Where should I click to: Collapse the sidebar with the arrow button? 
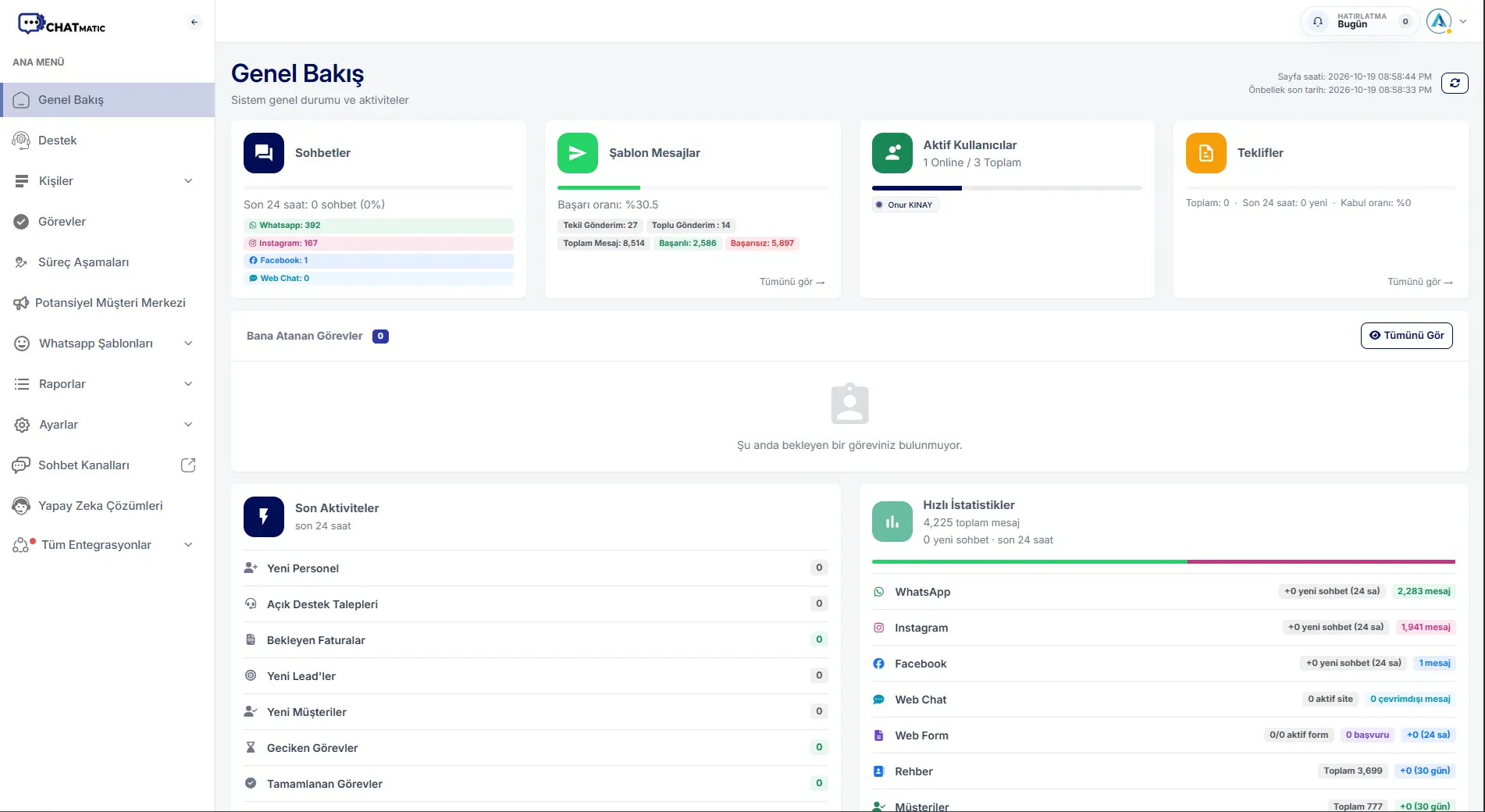pos(194,22)
